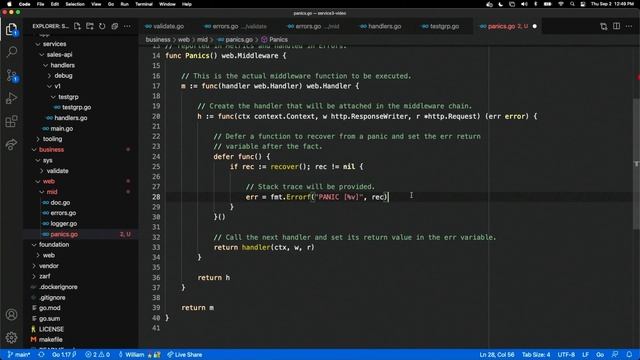The image size is (640, 360).
Task: Click Ln 28, Col 56 cursor position
Action: coord(497,355)
